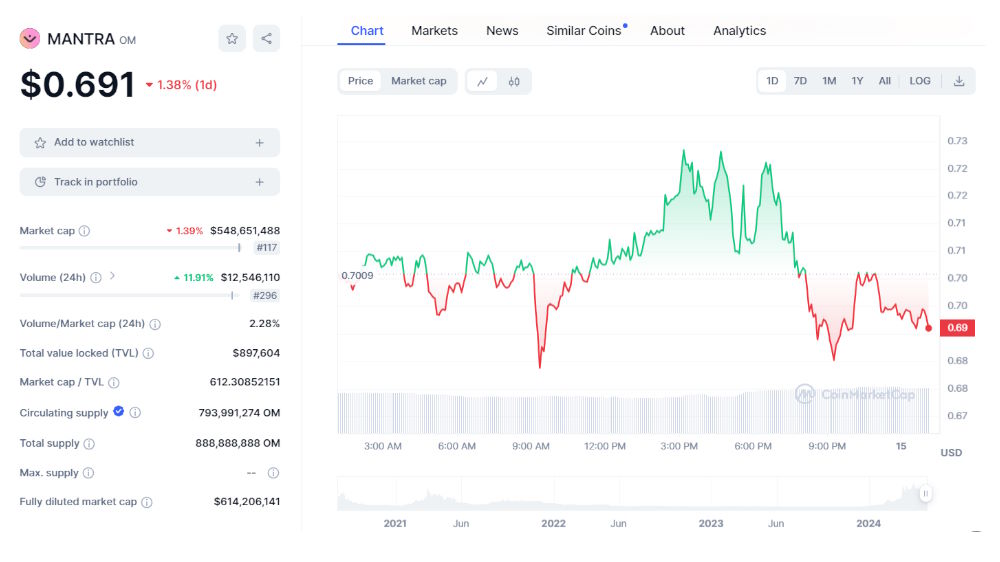Set chart range to 7D

click(x=800, y=81)
